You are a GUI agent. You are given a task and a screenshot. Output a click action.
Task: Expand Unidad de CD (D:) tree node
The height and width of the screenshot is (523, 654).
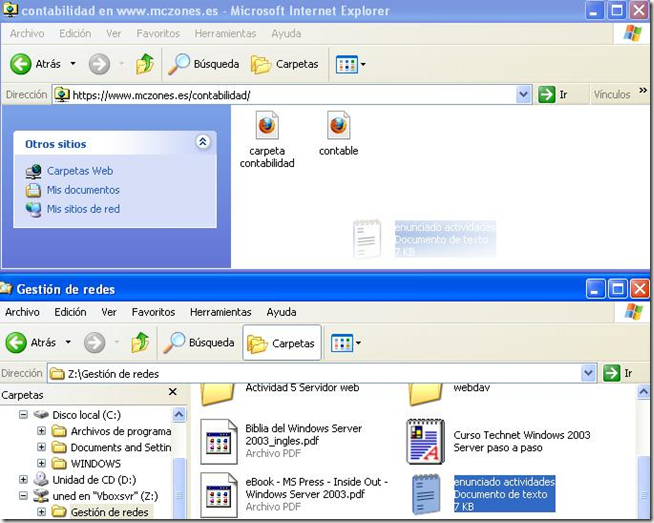(23, 479)
